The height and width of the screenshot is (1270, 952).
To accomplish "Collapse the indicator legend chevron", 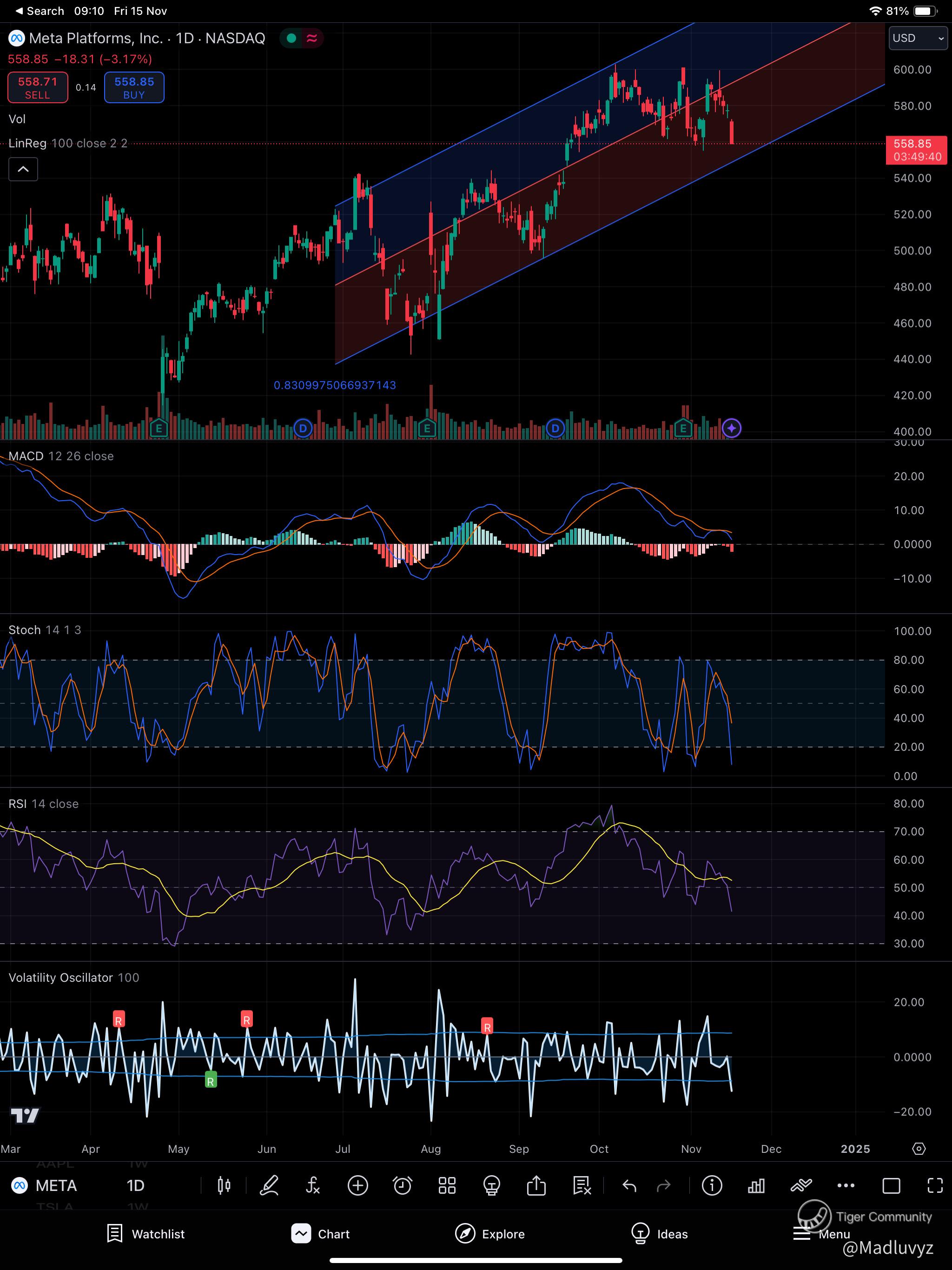I will coord(23,169).
